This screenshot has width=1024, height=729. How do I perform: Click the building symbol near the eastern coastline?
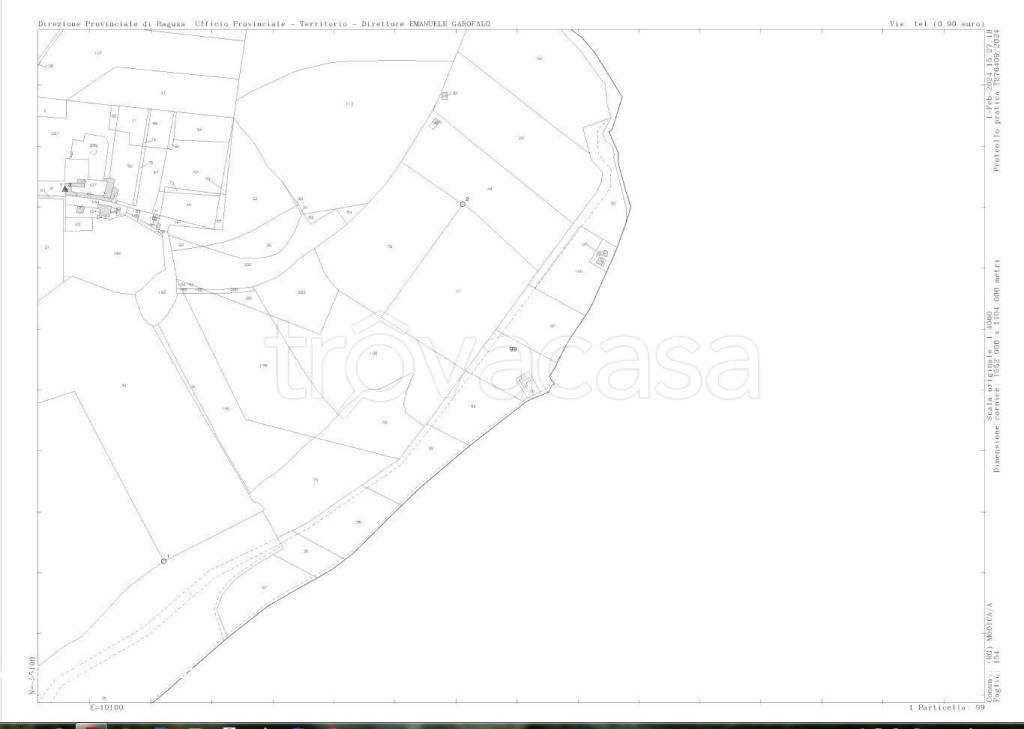coord(601,257)
